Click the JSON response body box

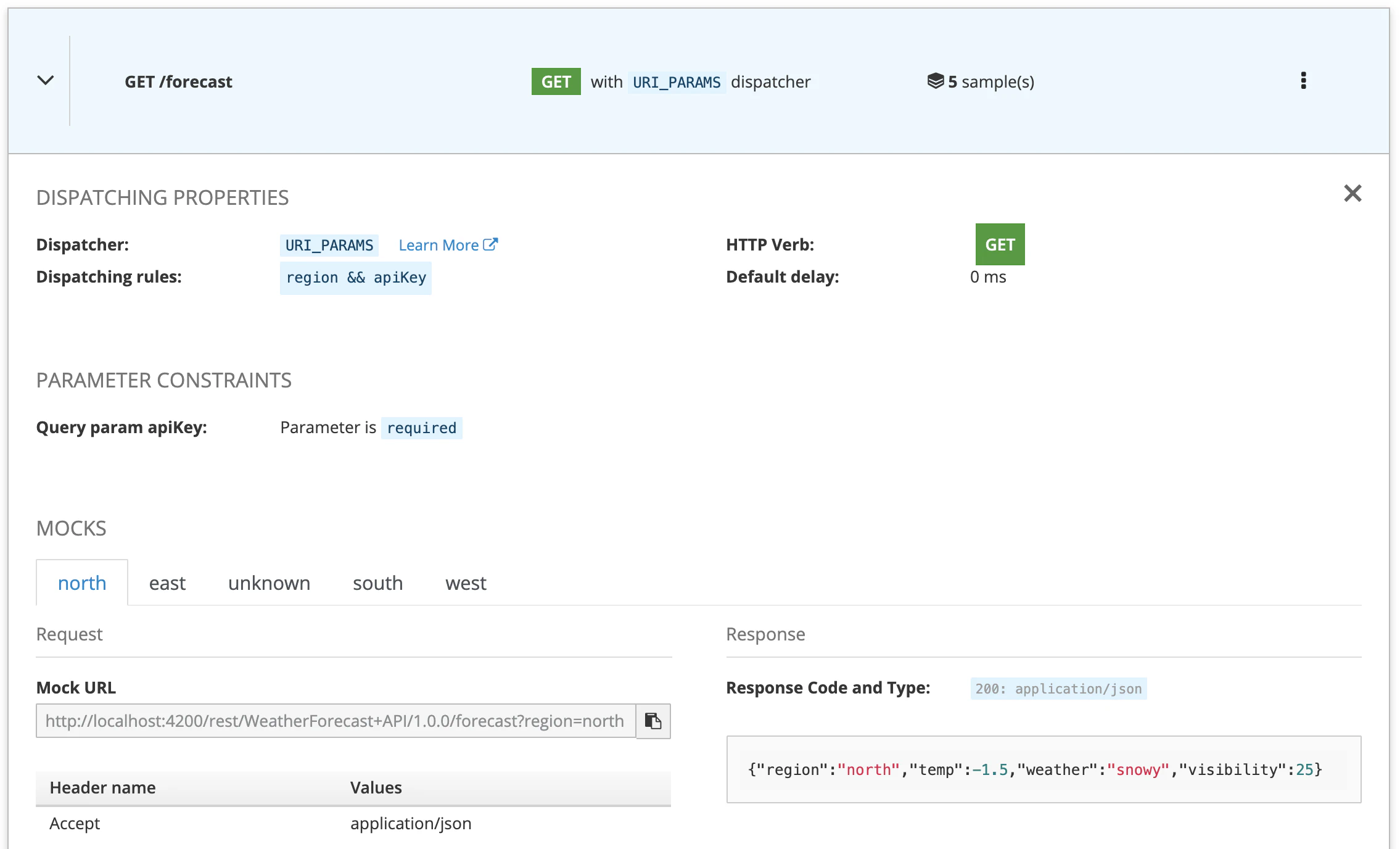1043,769
